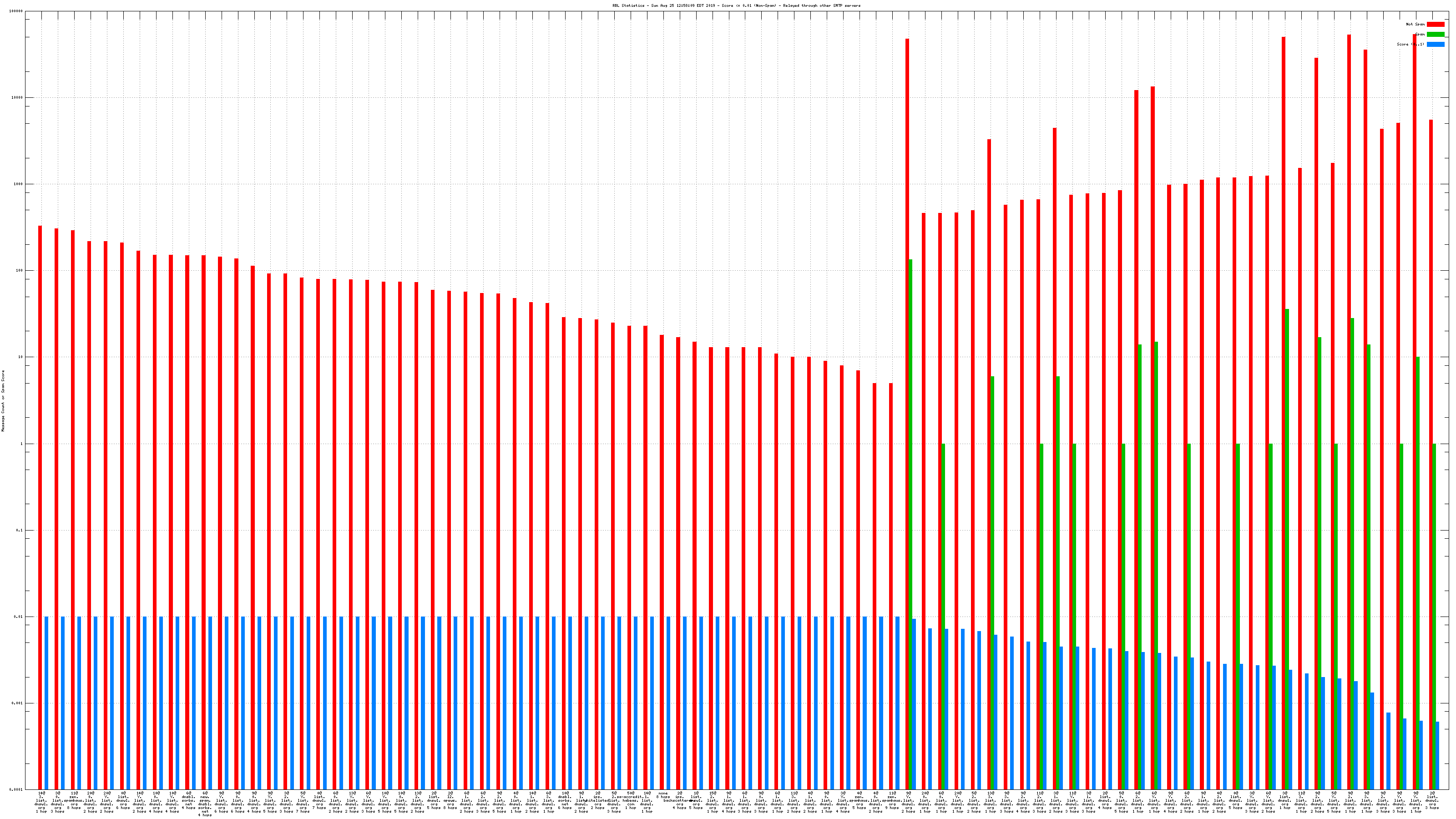Click the 1000 y-axis tick label
Viewport: 1456px width, 819px height.
(x=18, y=184)
